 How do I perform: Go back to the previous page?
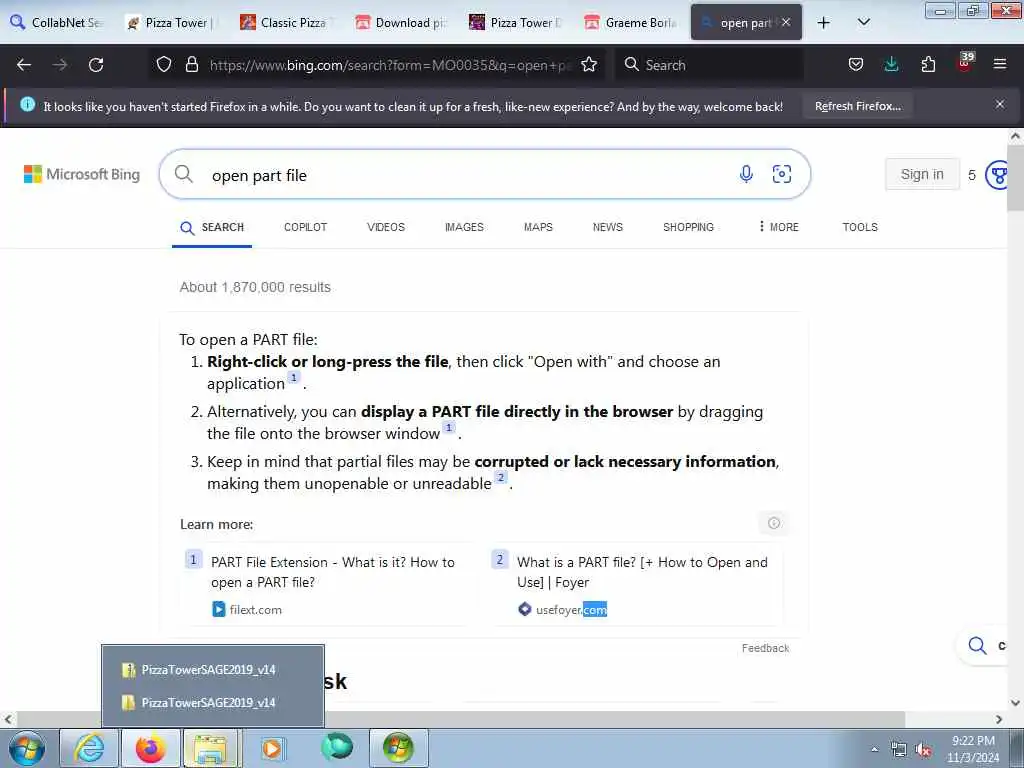[x=24, y=65]
